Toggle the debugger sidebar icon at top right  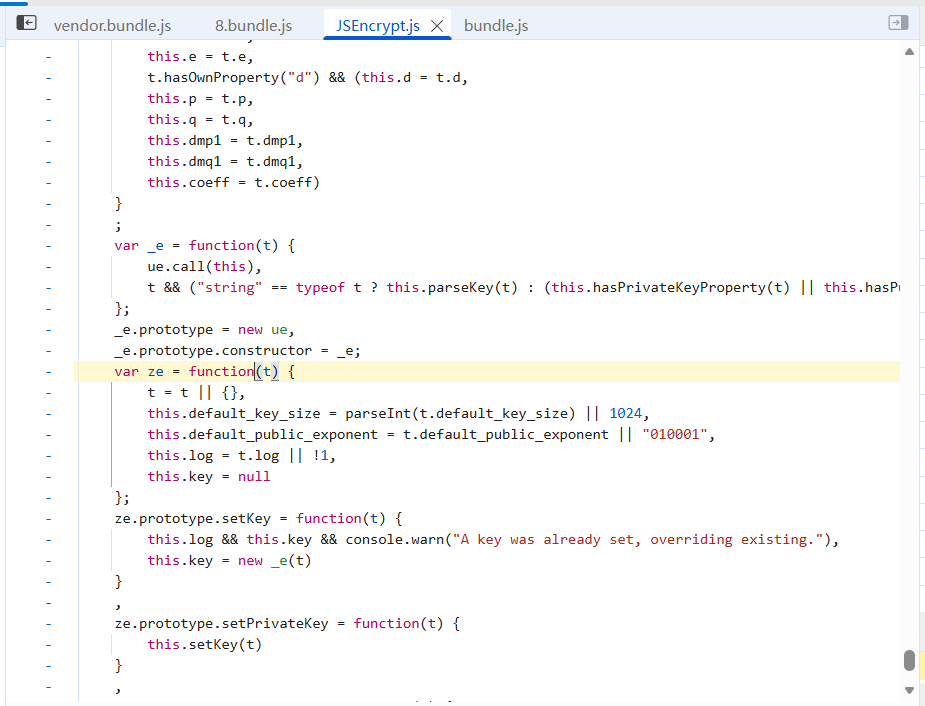(898, 23)
